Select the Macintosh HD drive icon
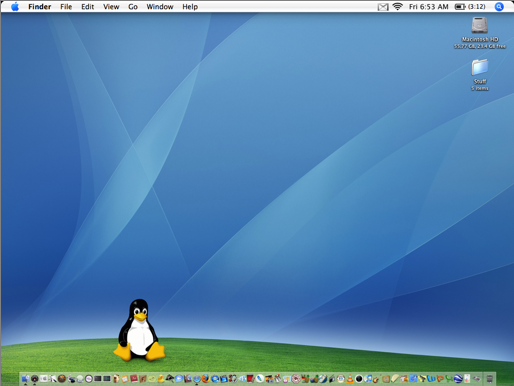The height and width of the screenshot is (386, 514). [480, 26]
